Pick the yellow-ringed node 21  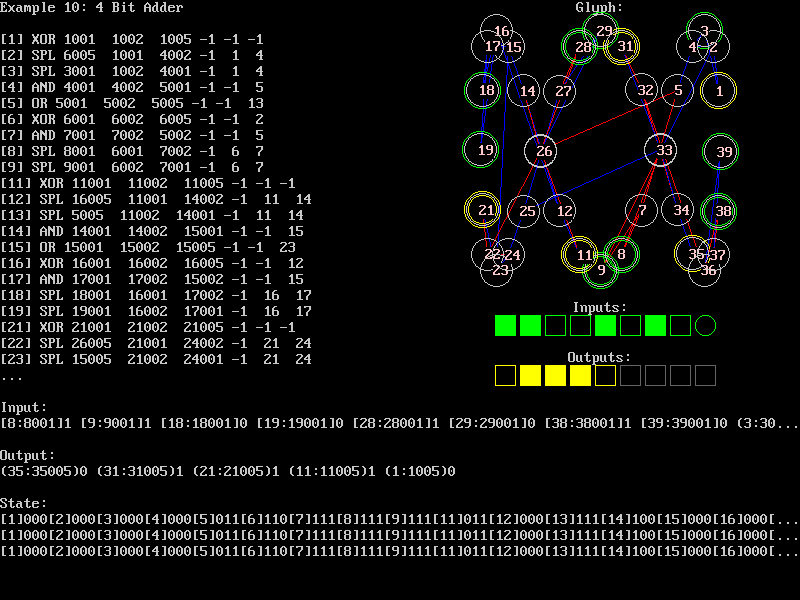pyautogui.click(x=485, y=210)
